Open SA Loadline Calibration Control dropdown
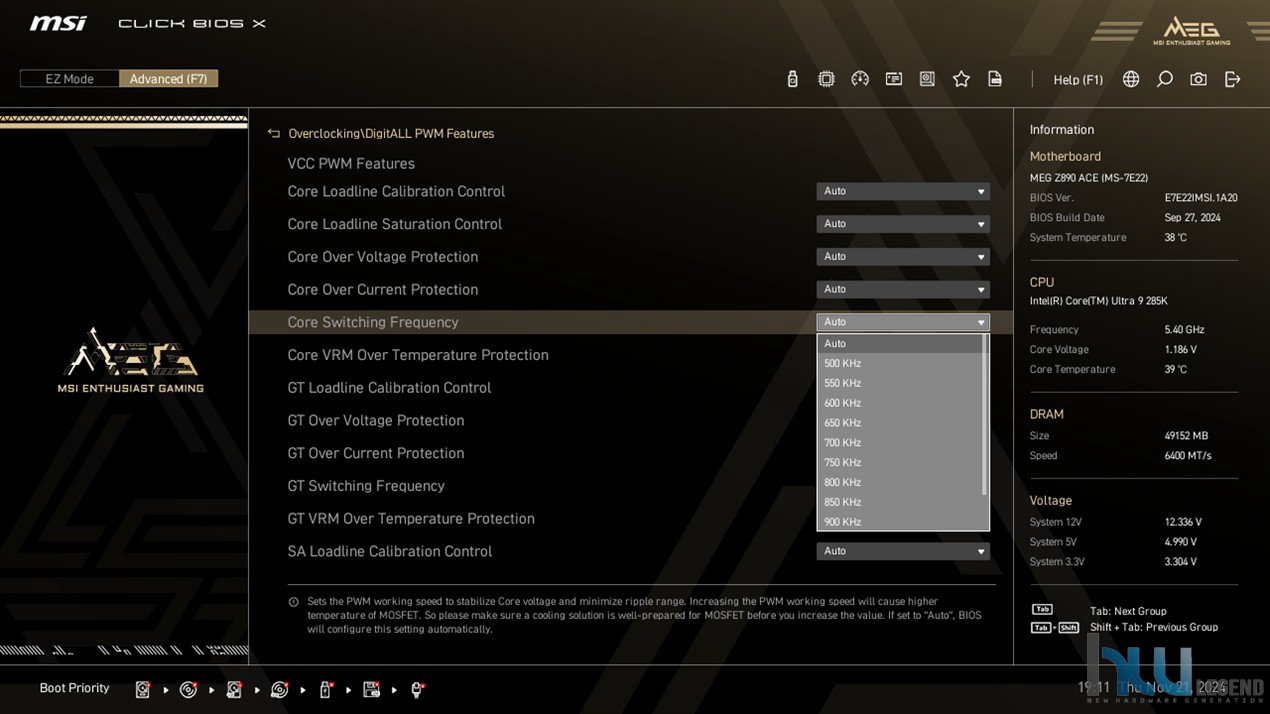1270x714 pixels. pyautogui.click(x=903, y=551)
